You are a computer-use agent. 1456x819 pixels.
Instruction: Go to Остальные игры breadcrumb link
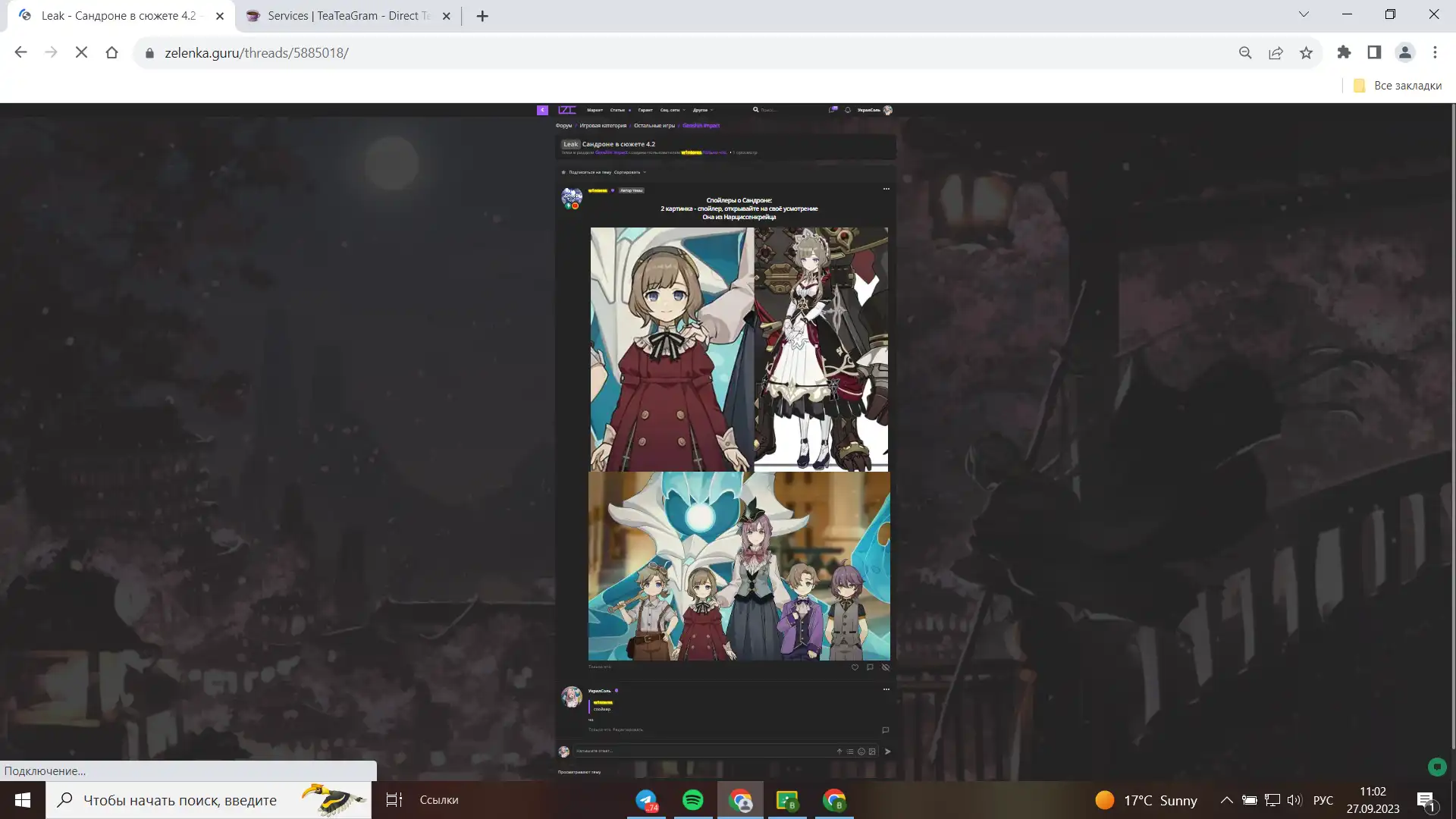(x=654, y=126)
